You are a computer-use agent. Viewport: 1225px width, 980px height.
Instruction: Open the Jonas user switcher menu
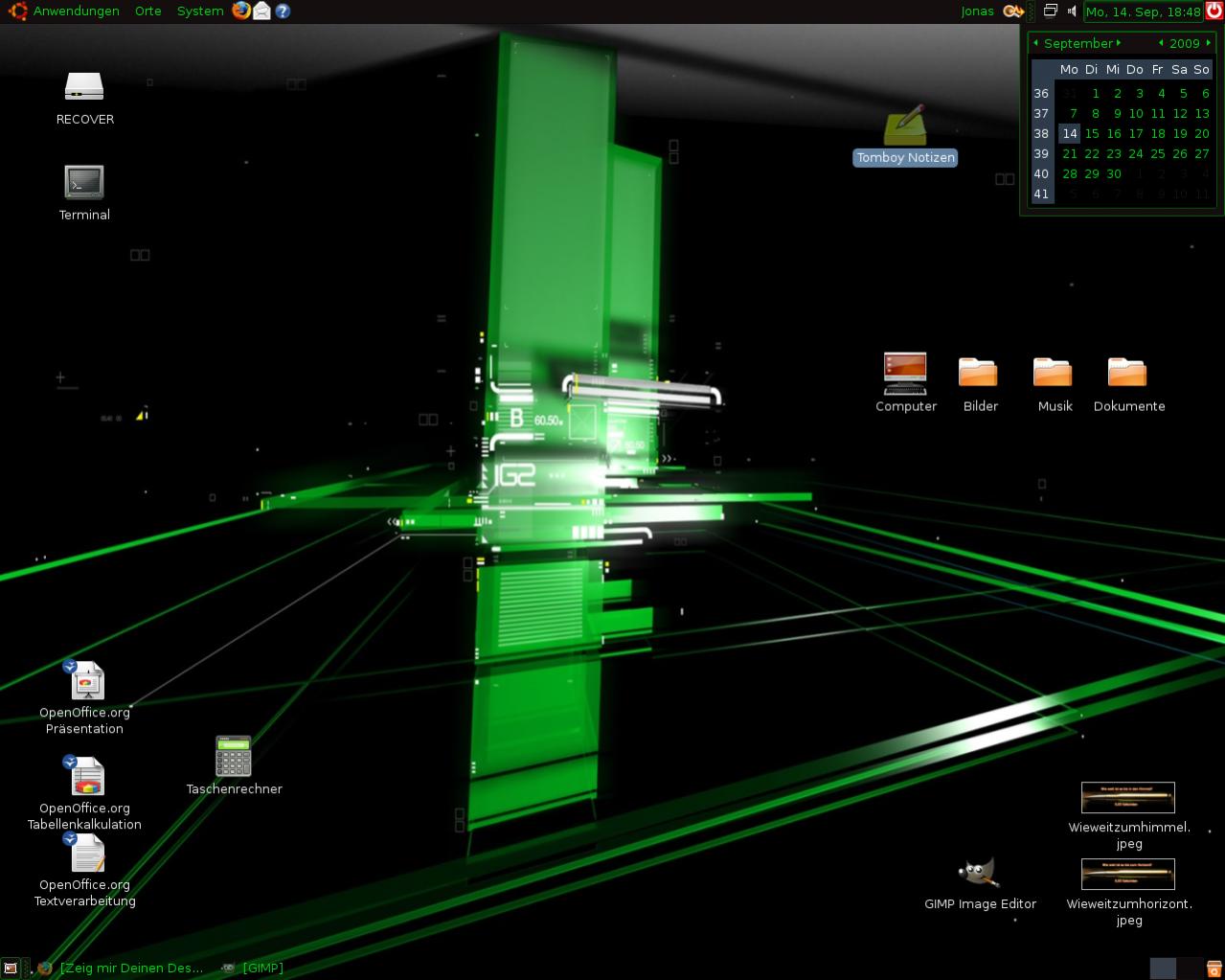[x=977, y=11]
